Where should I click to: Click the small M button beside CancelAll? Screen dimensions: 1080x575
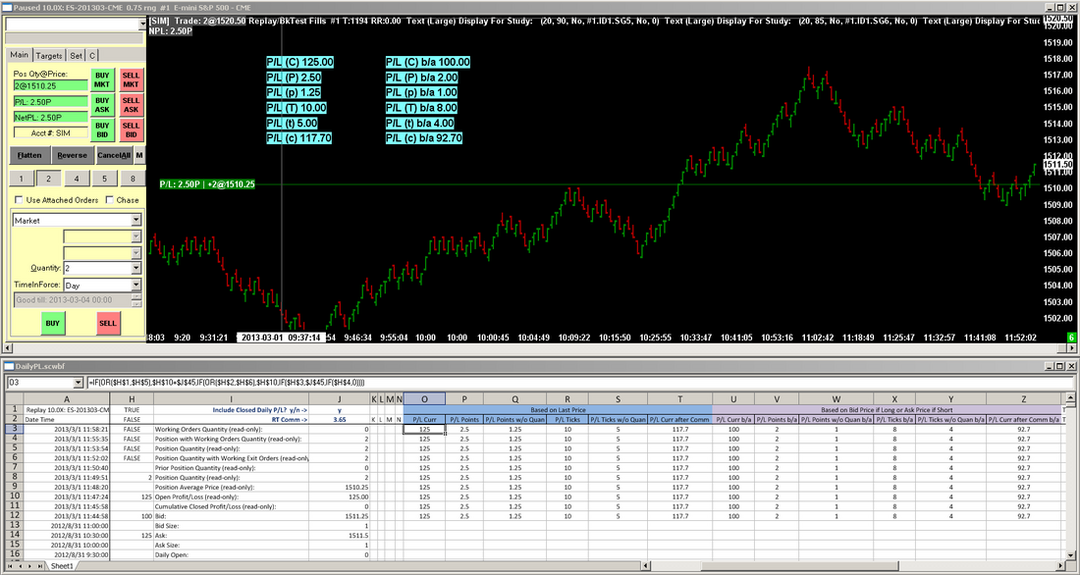pos(139,156)
